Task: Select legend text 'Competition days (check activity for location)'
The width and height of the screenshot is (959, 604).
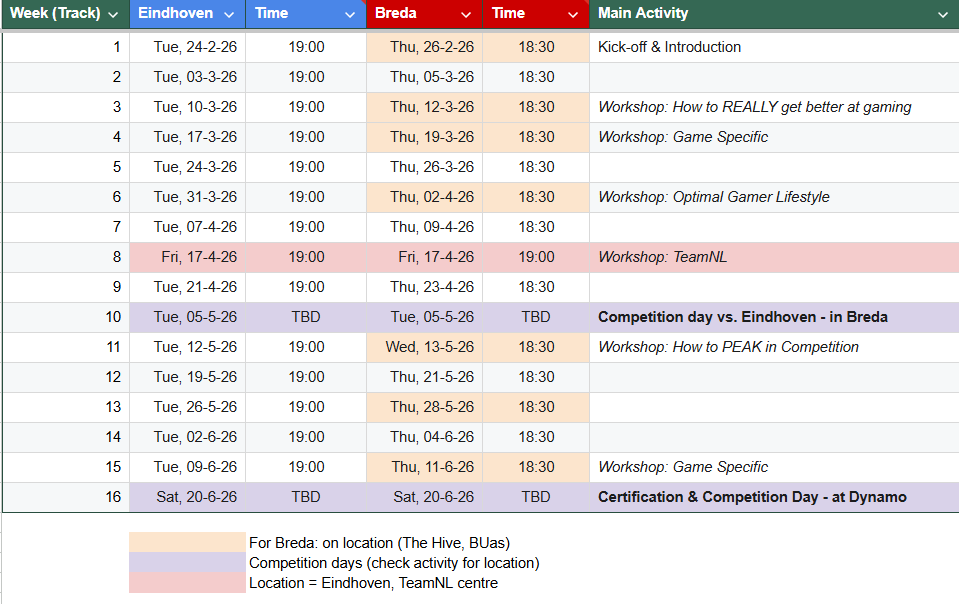Action: click(x=394, y=563)
